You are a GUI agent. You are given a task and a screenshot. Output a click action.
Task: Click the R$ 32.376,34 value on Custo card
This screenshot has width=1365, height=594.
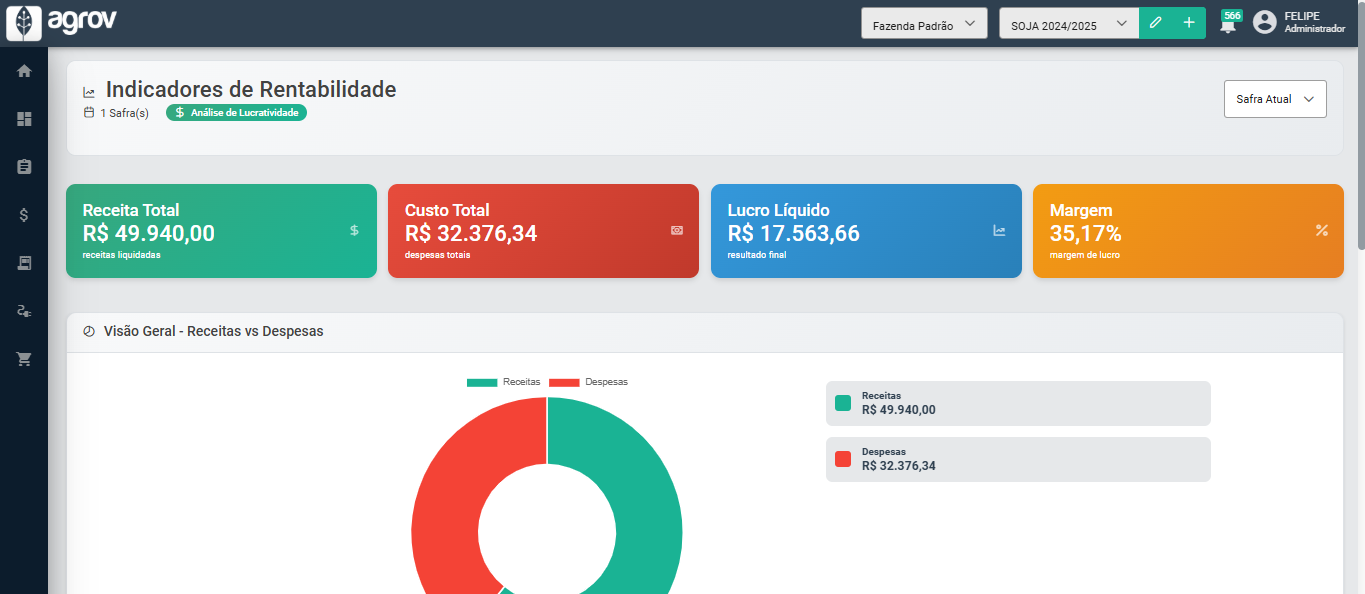(471, 234)
